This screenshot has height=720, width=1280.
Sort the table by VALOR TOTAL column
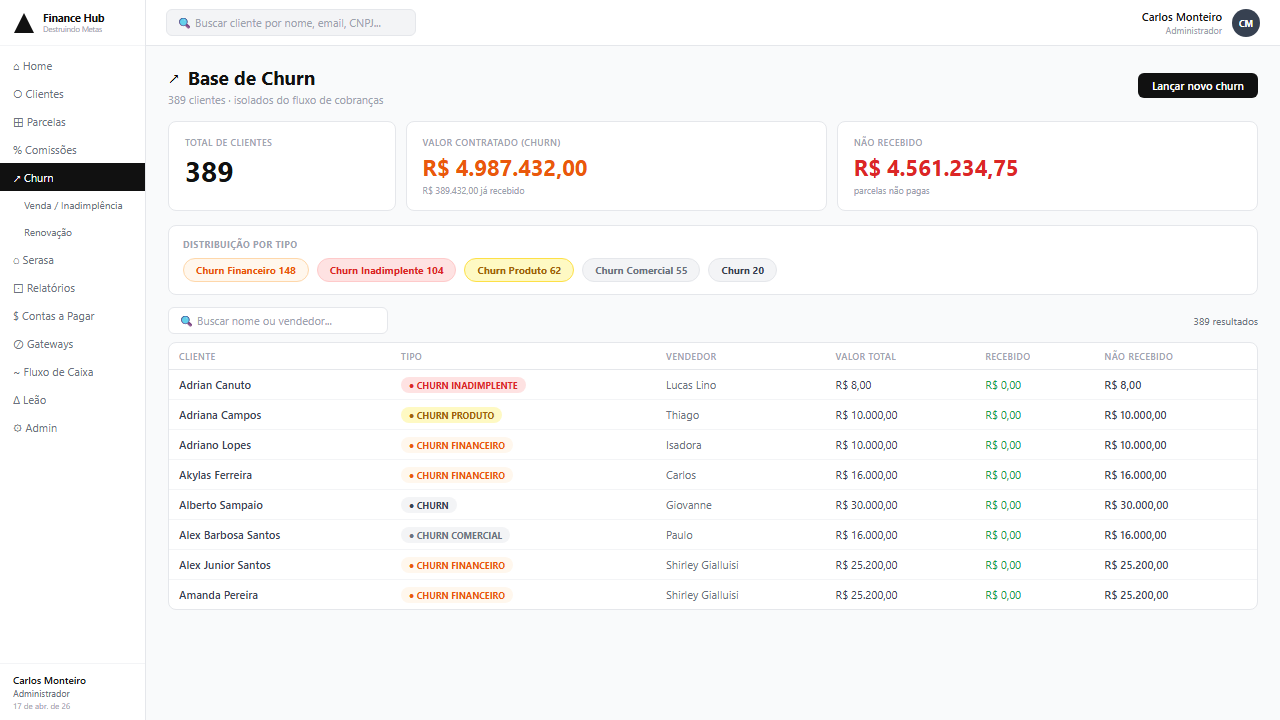tap(866, 356)
